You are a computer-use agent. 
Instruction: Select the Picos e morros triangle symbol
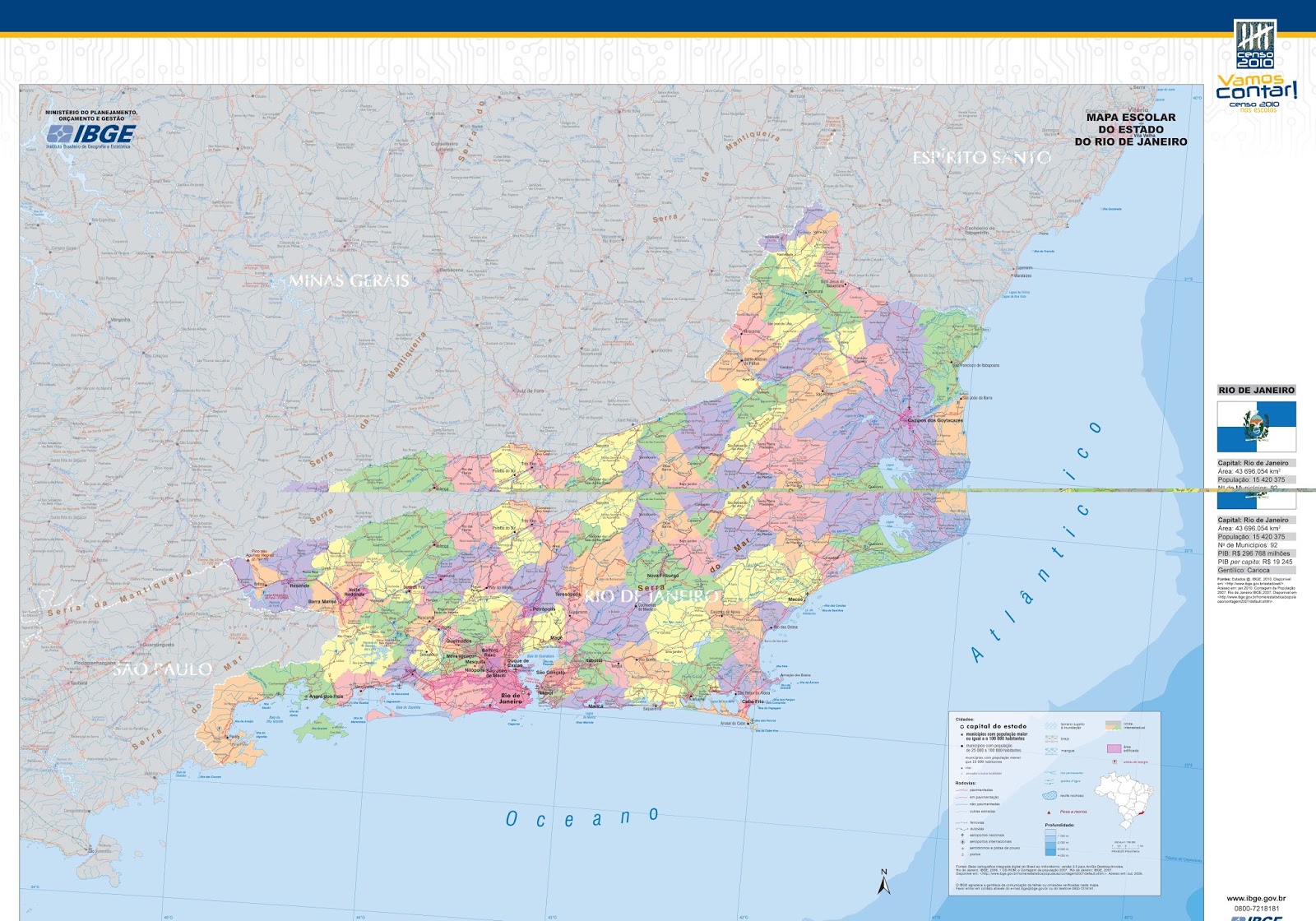(x=1049, y=812)
